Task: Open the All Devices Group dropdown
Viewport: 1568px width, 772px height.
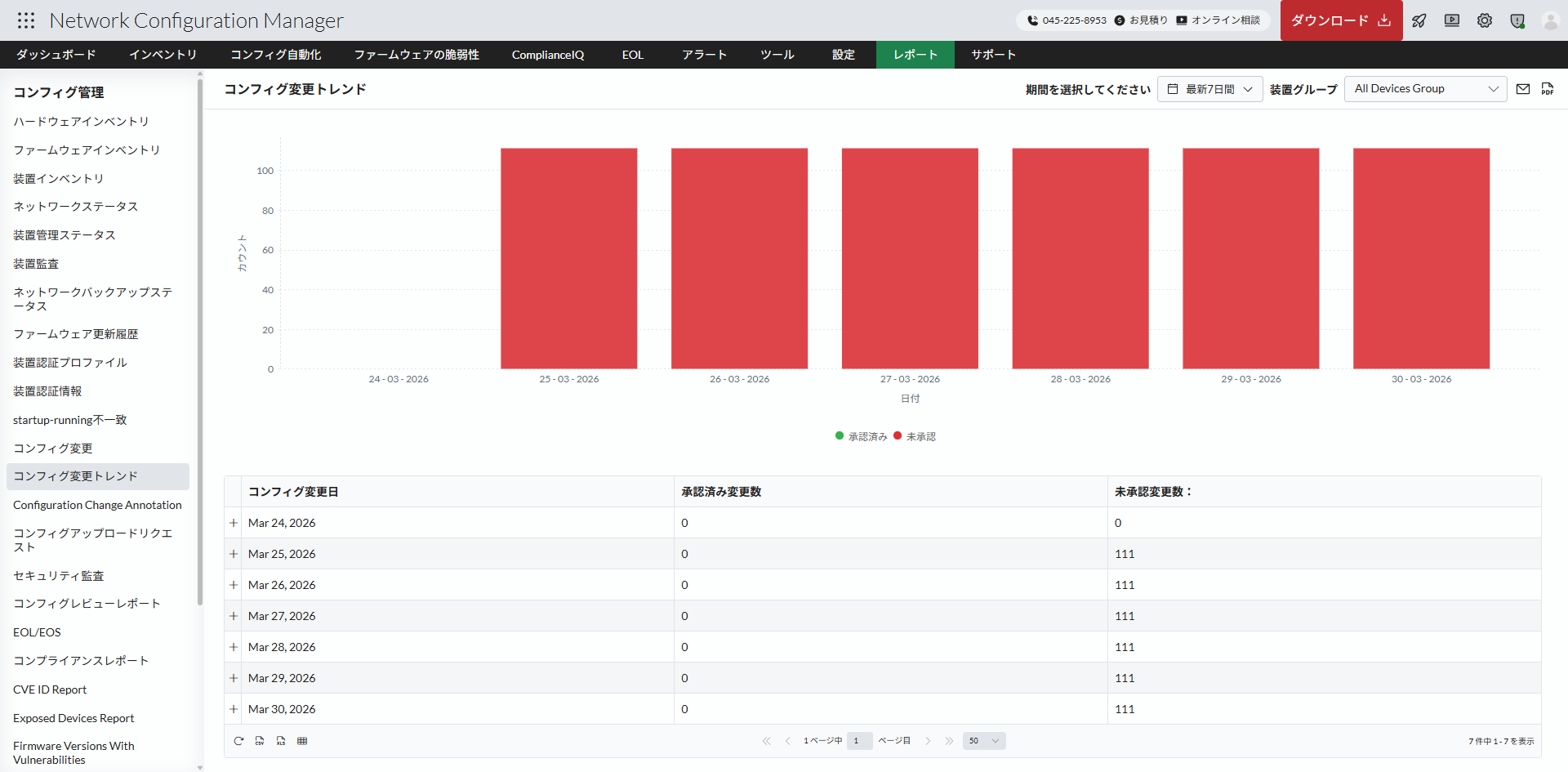Action: 1425,88
